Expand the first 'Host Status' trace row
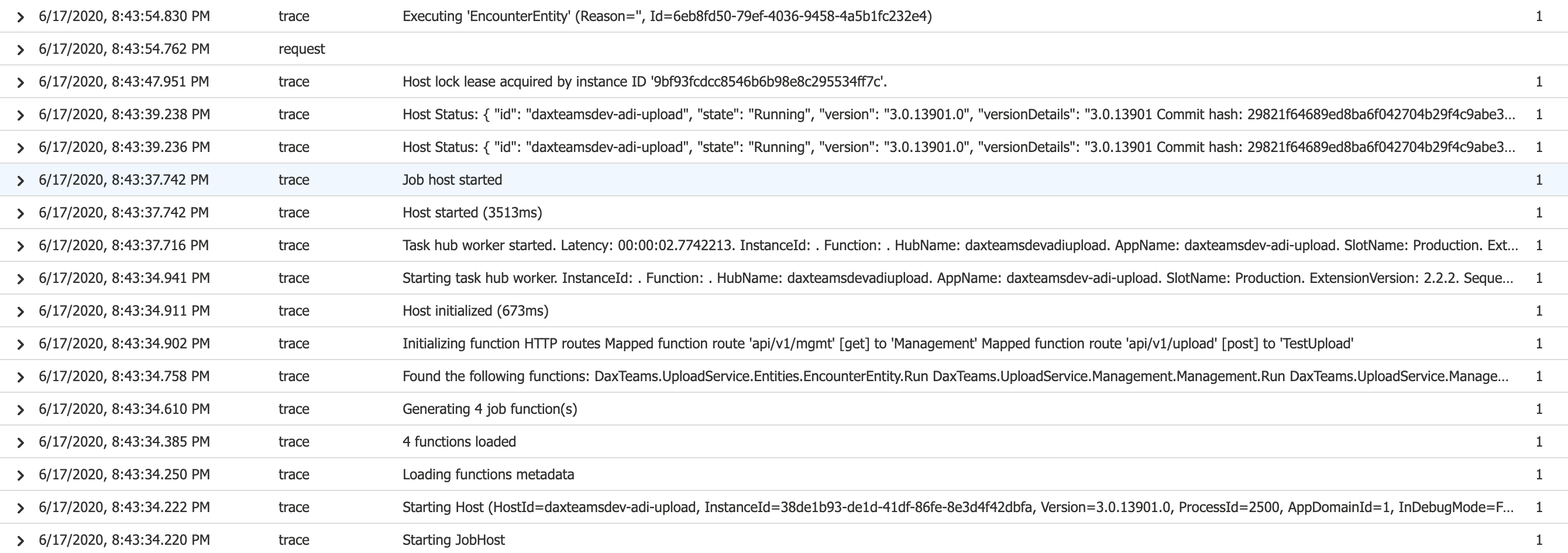 21,114
